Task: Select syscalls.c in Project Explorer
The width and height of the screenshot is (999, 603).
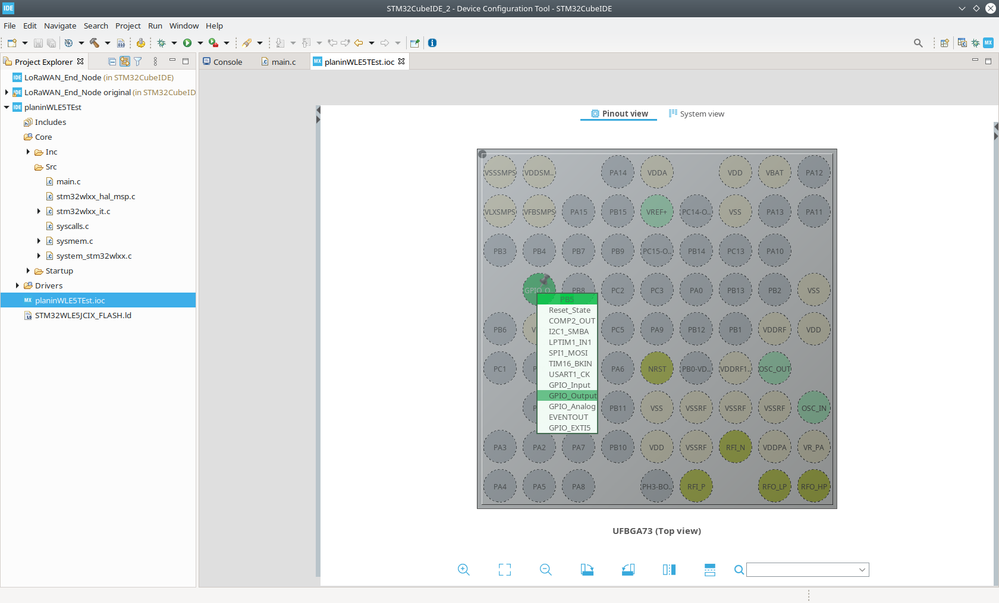Action: coord(72,226)
